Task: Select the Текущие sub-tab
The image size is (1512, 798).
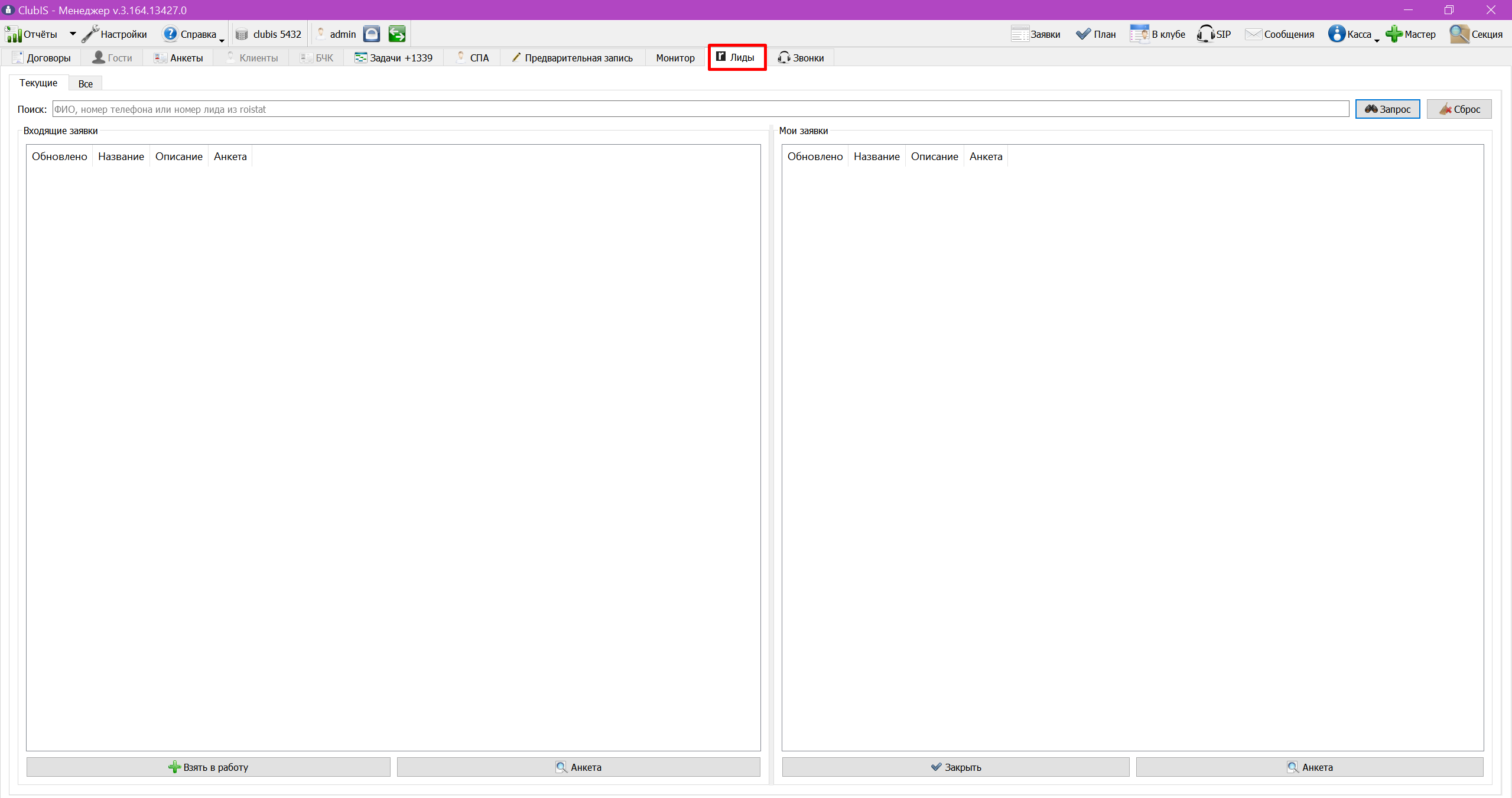Action: (x=38, y=83)
